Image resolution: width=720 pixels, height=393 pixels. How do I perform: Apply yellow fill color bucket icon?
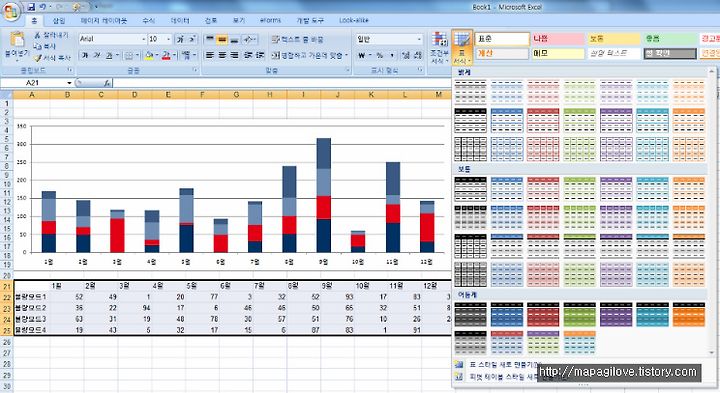click(x=149, y=56)
